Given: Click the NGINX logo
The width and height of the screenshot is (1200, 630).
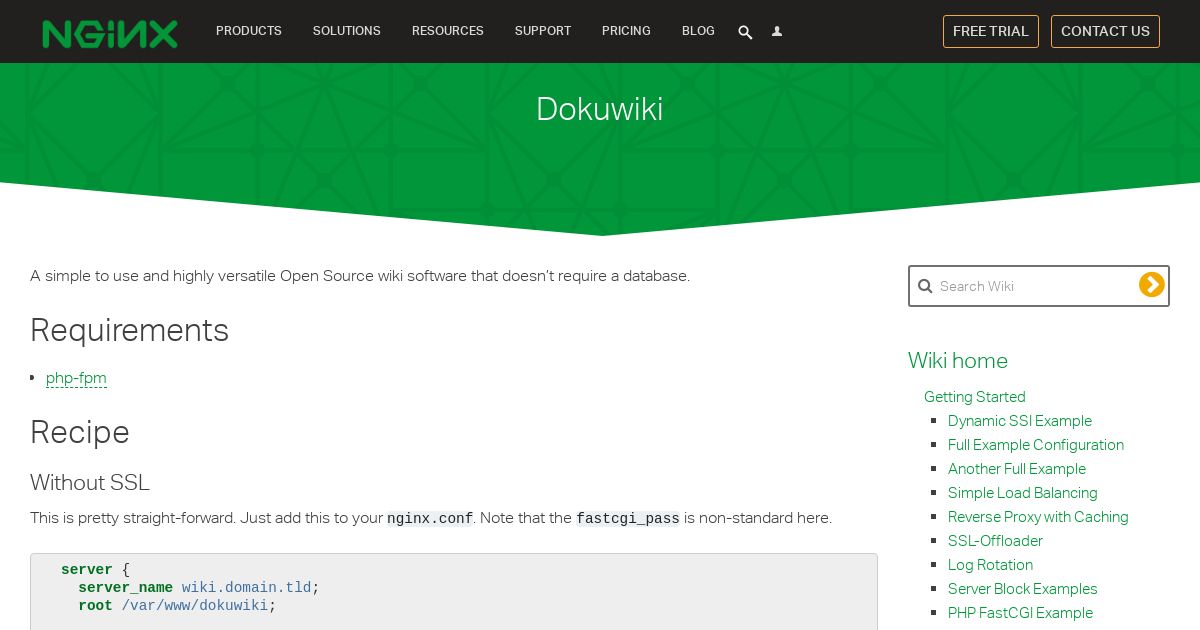Looking at the screenshot, I should (x=110, y=33).
